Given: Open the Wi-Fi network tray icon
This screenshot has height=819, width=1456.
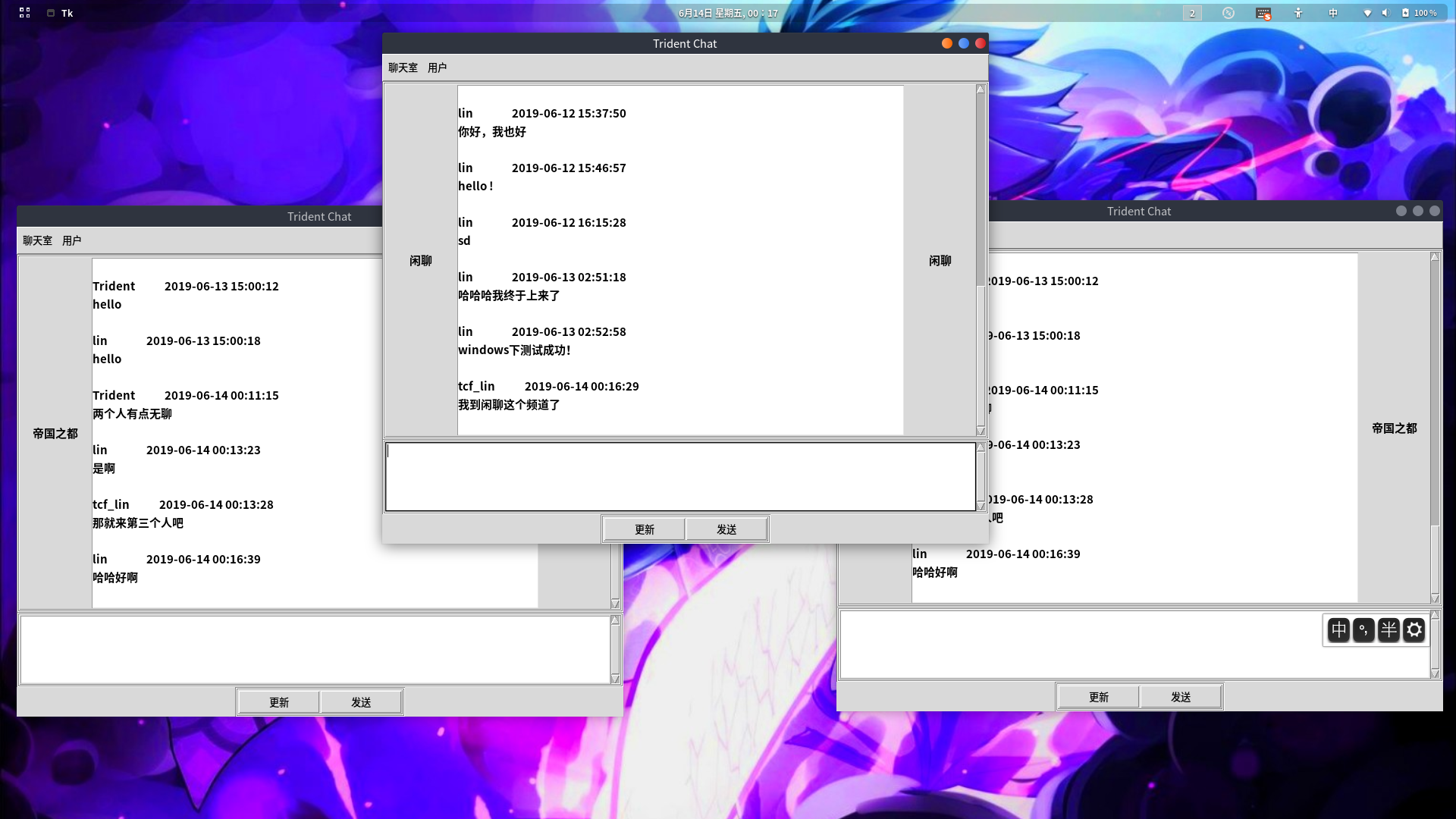Looking at the screenshot, I should coord(1367,13).
